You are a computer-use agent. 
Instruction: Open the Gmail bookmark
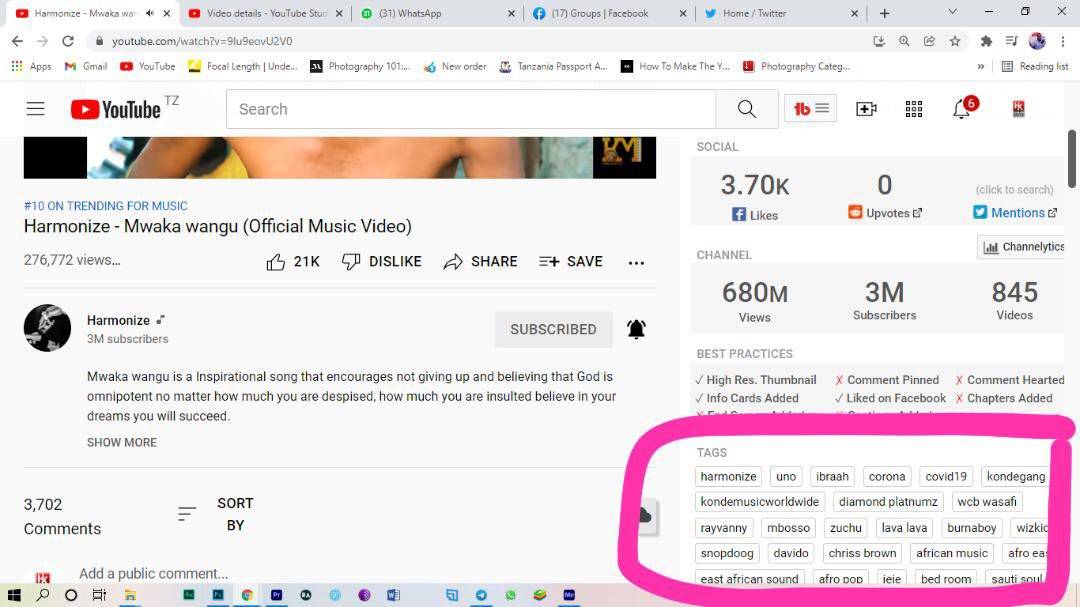pos(86,66)
